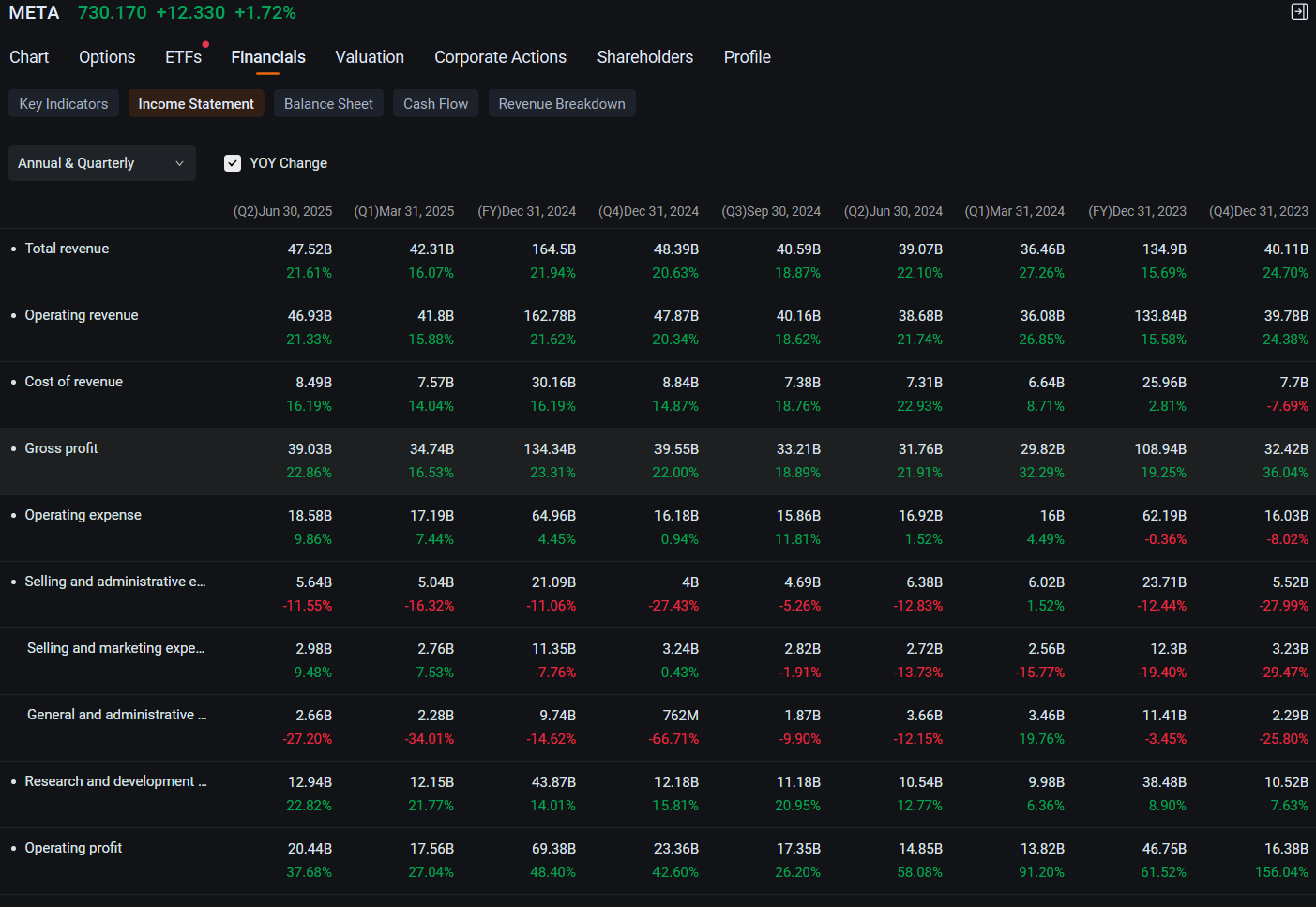Click Operating revenue value 162.78B
The image size is (1316, 907).
[550, 316]
